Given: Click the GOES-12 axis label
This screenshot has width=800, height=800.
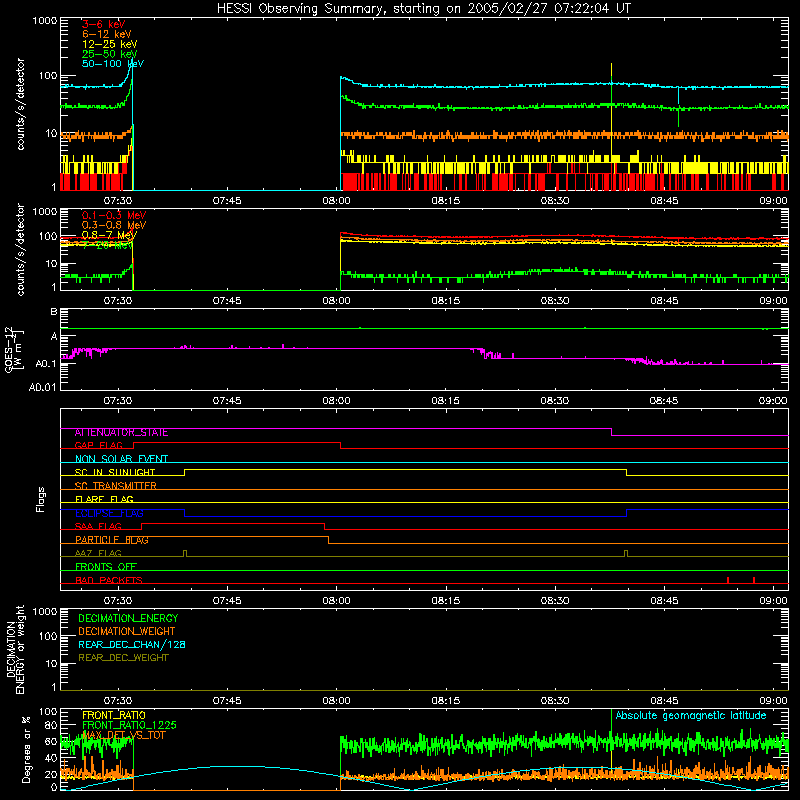Looking at the screenshot, I should tap(14, 349).
